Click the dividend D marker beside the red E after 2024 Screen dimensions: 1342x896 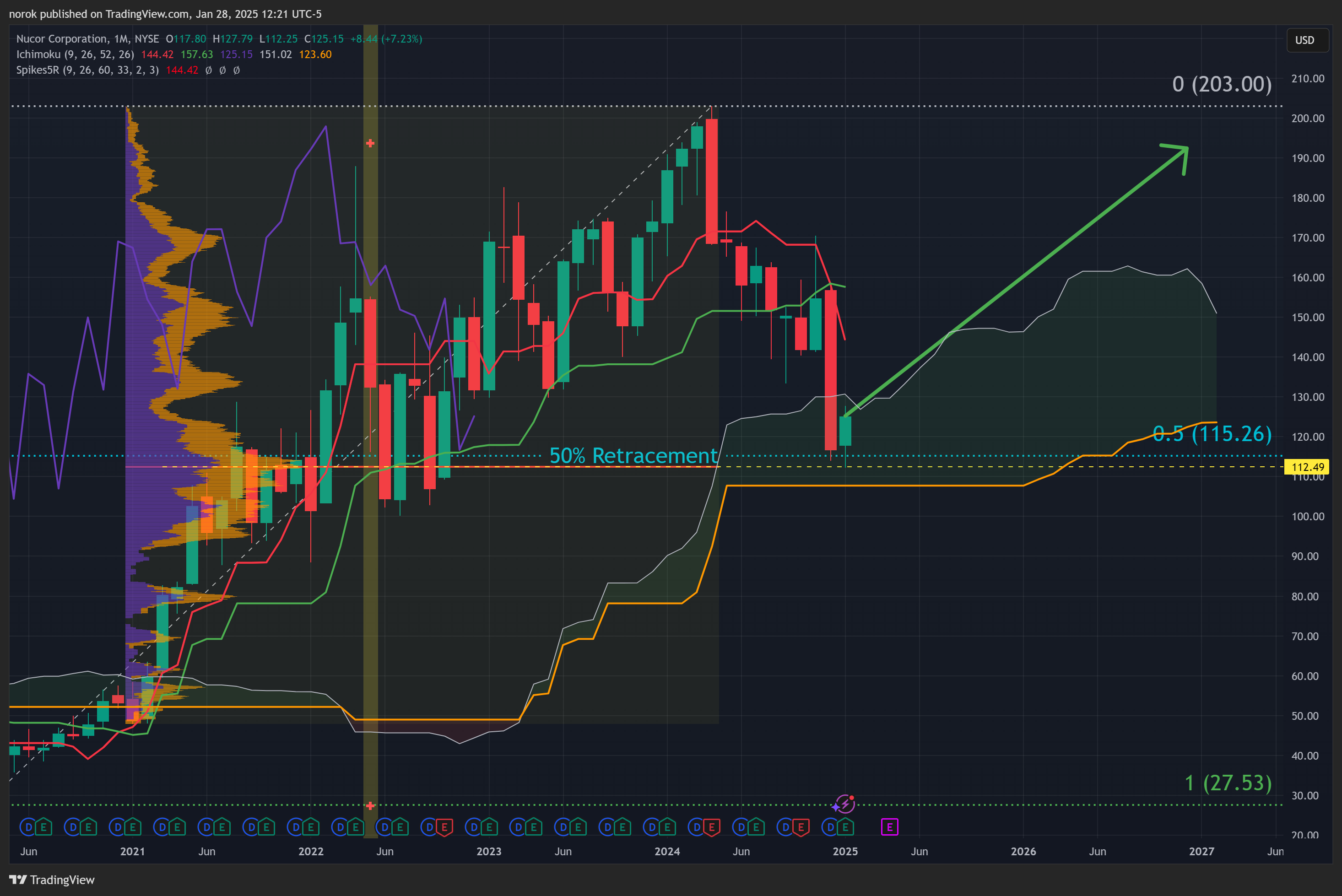click(x=696, y=827)
